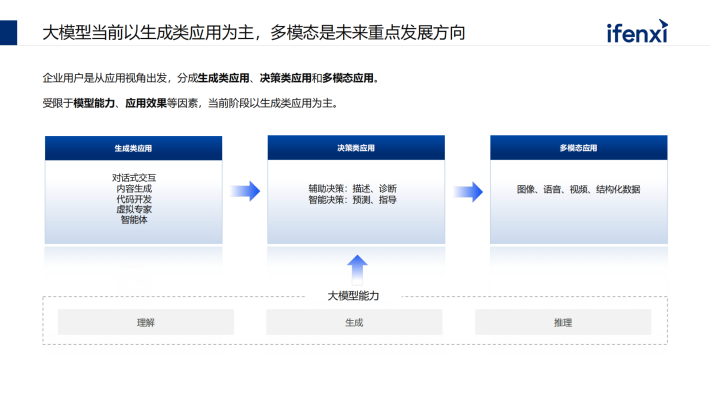The image size is (710, 399).
Task: Click the right arrow between 生成类应用 and 决策类应用
Action: 245,191
